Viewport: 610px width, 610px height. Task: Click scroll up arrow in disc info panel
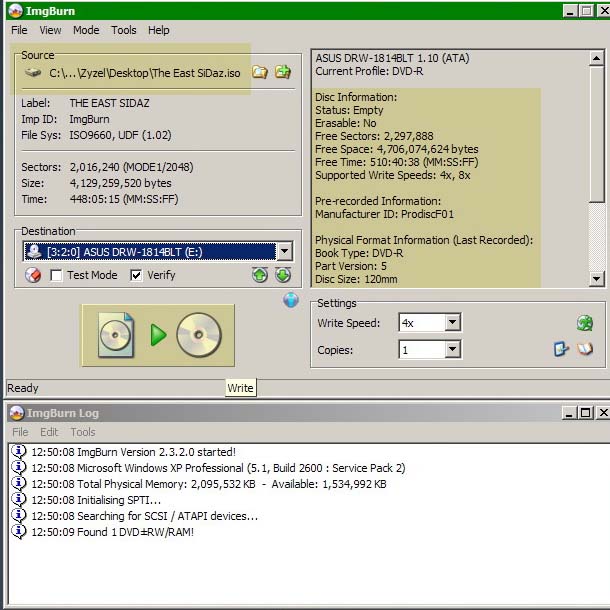pyautogui.click(x=596, y=58)
